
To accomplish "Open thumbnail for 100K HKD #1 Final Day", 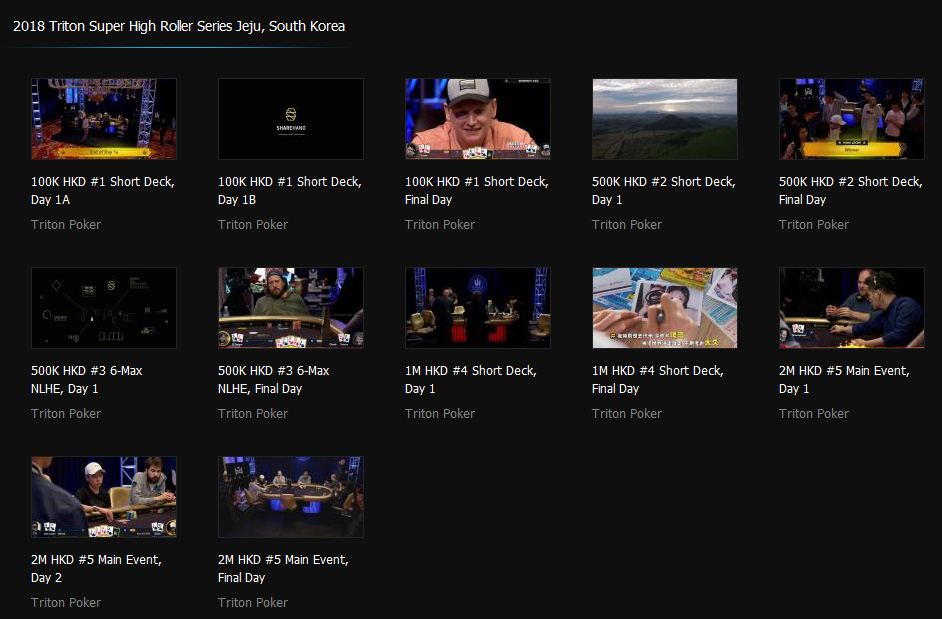I will click(x=478, y=119).
